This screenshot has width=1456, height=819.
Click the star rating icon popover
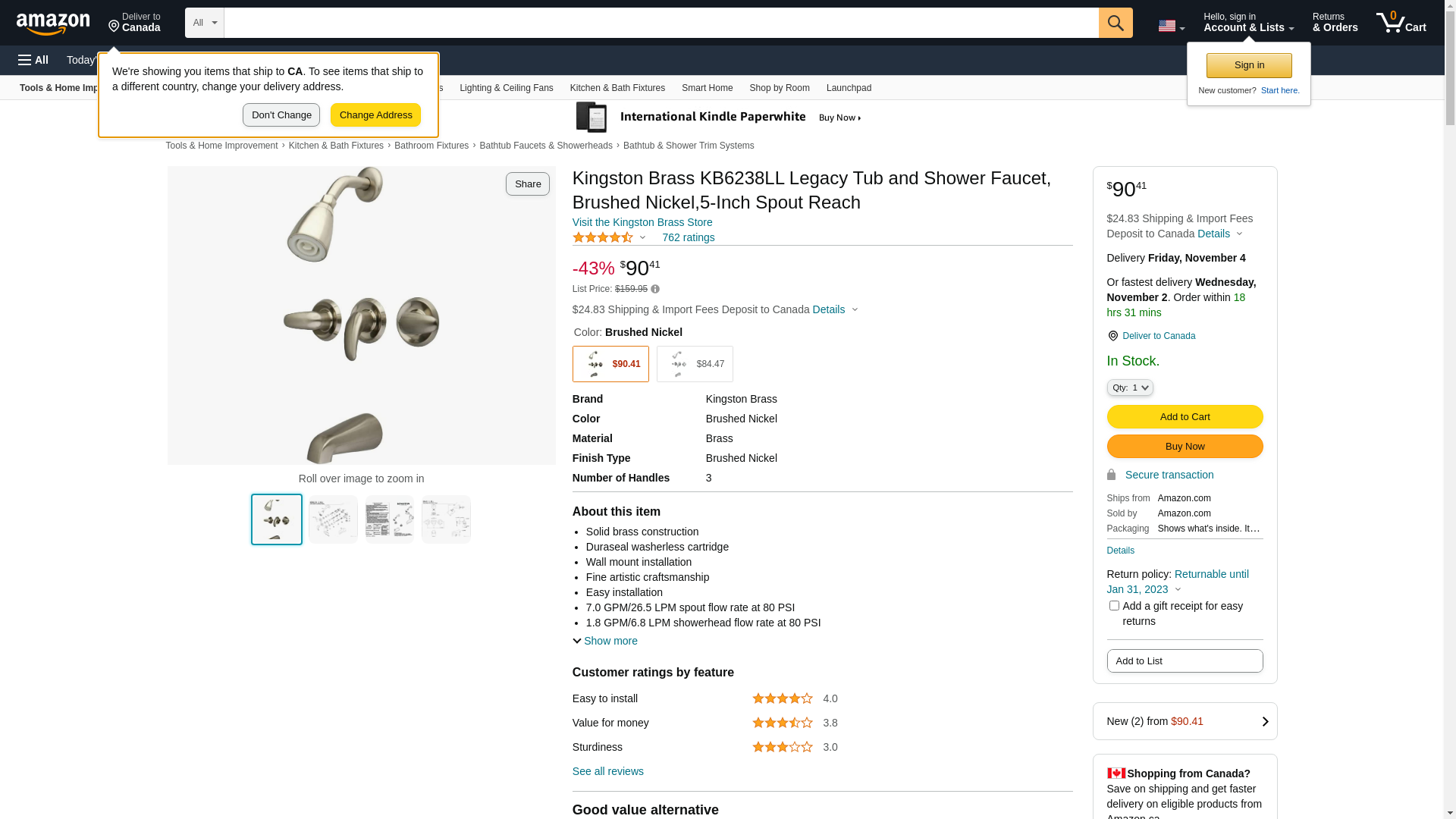(609, 237)
